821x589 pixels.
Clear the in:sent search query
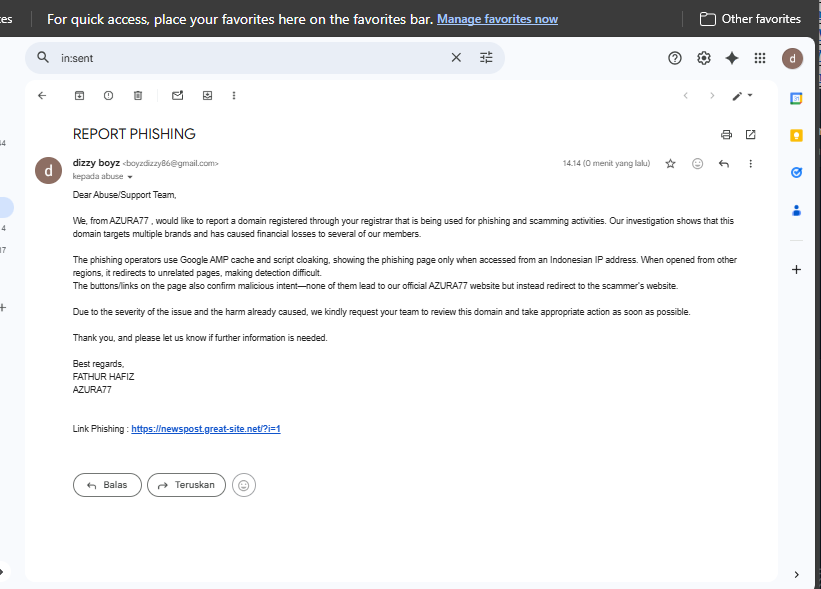[456, 58]
